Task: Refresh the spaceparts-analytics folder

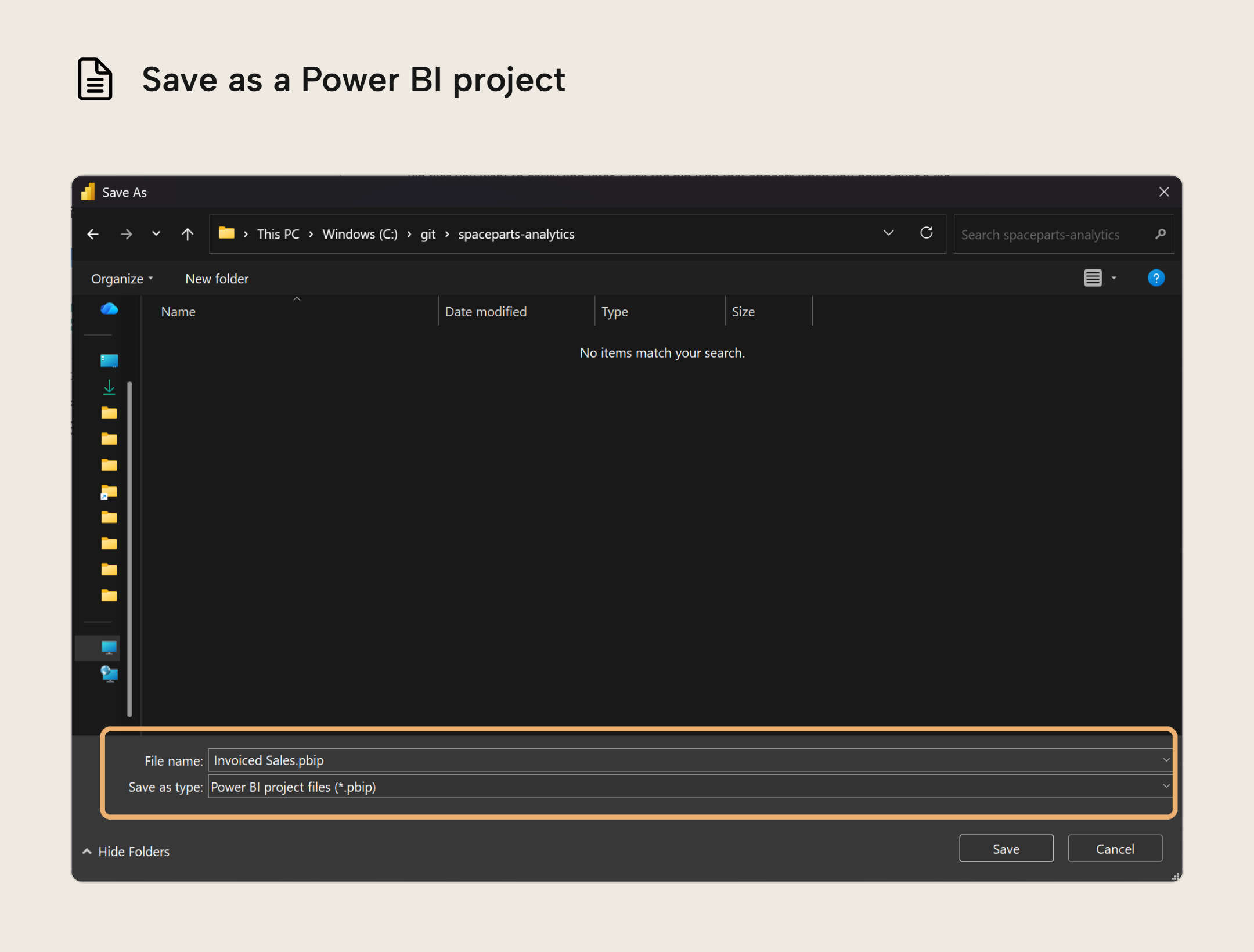Action: coord(926,233)
